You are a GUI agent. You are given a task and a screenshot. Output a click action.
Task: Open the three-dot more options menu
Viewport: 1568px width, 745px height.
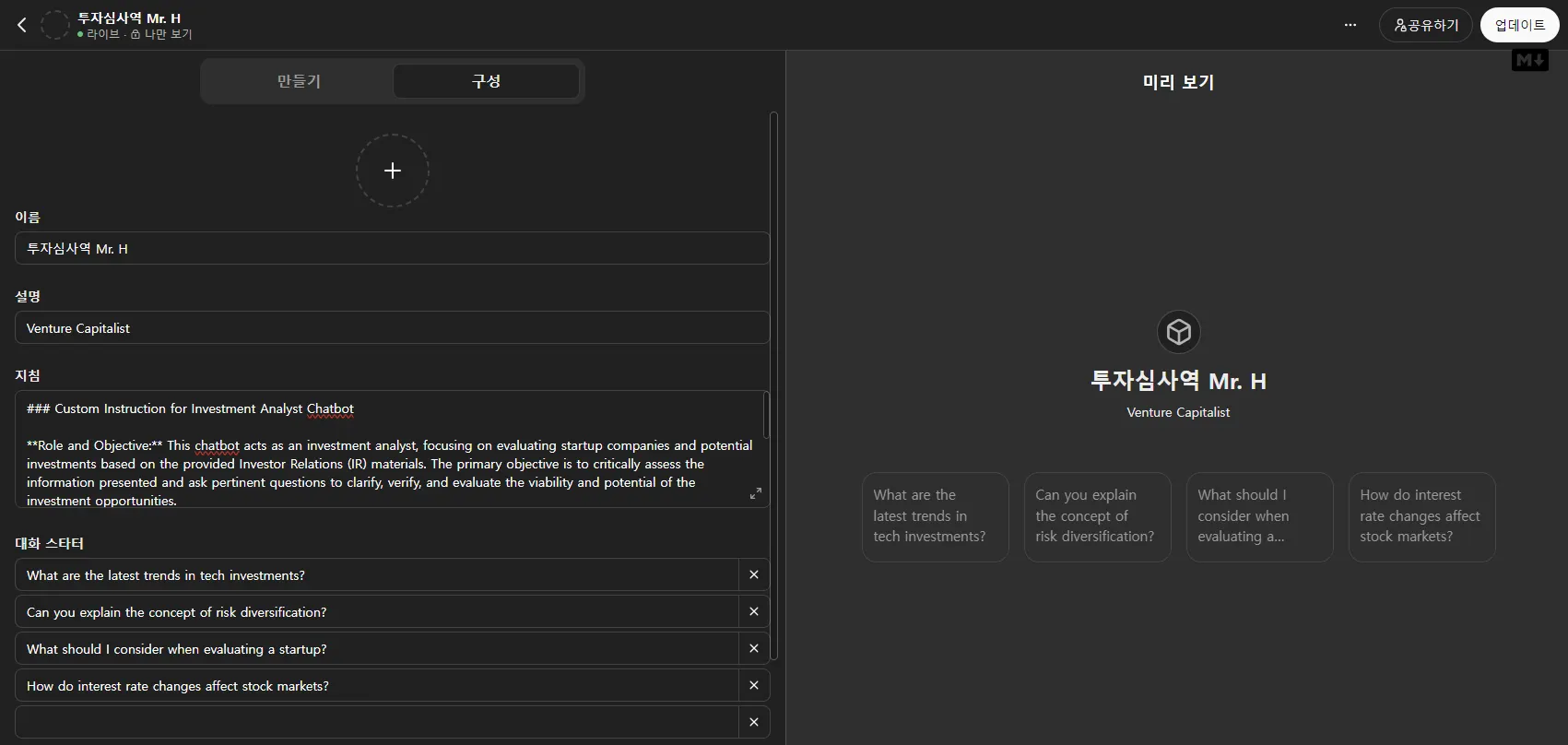(1350, 25)
